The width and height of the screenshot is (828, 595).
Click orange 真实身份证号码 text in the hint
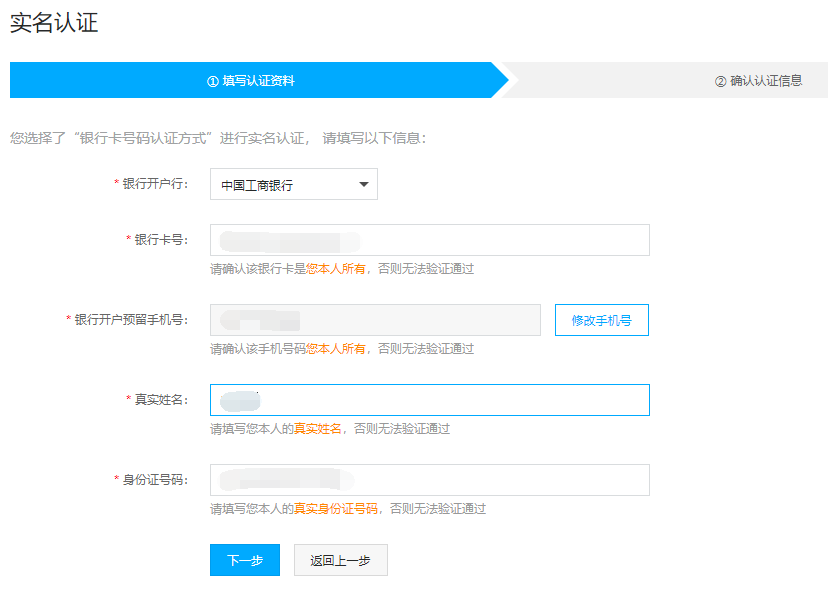335,509
